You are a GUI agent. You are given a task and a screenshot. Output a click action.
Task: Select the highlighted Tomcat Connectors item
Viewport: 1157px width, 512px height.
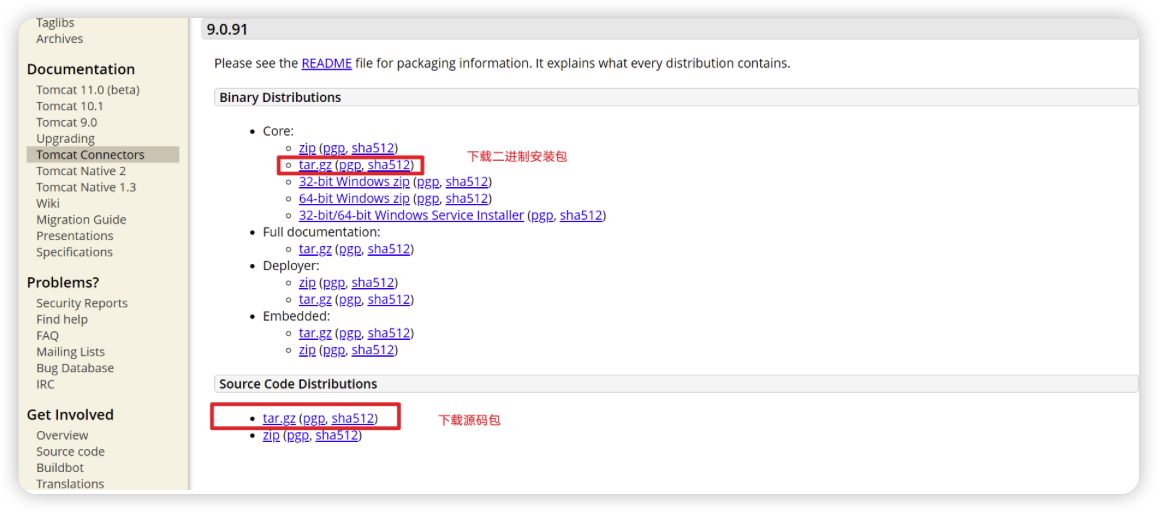103,155
